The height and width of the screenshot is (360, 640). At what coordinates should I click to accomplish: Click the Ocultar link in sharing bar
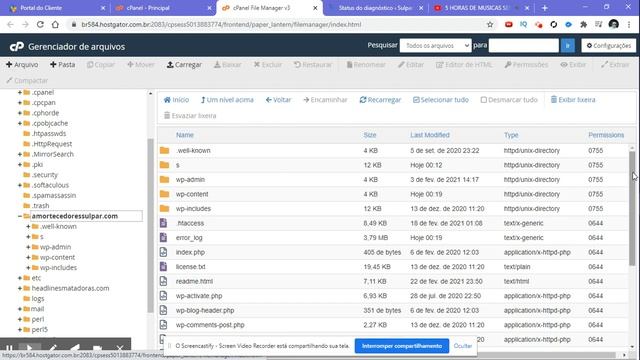tap(463, 346)
